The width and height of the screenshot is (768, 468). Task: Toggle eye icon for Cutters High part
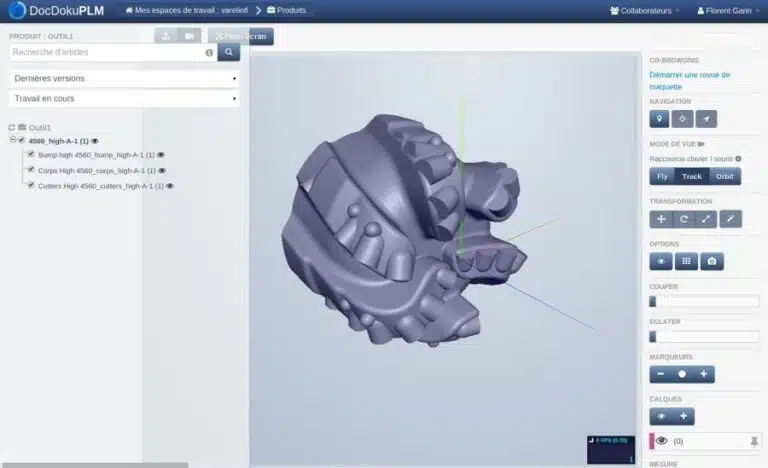pyautogui.click(x=170, y=186)
